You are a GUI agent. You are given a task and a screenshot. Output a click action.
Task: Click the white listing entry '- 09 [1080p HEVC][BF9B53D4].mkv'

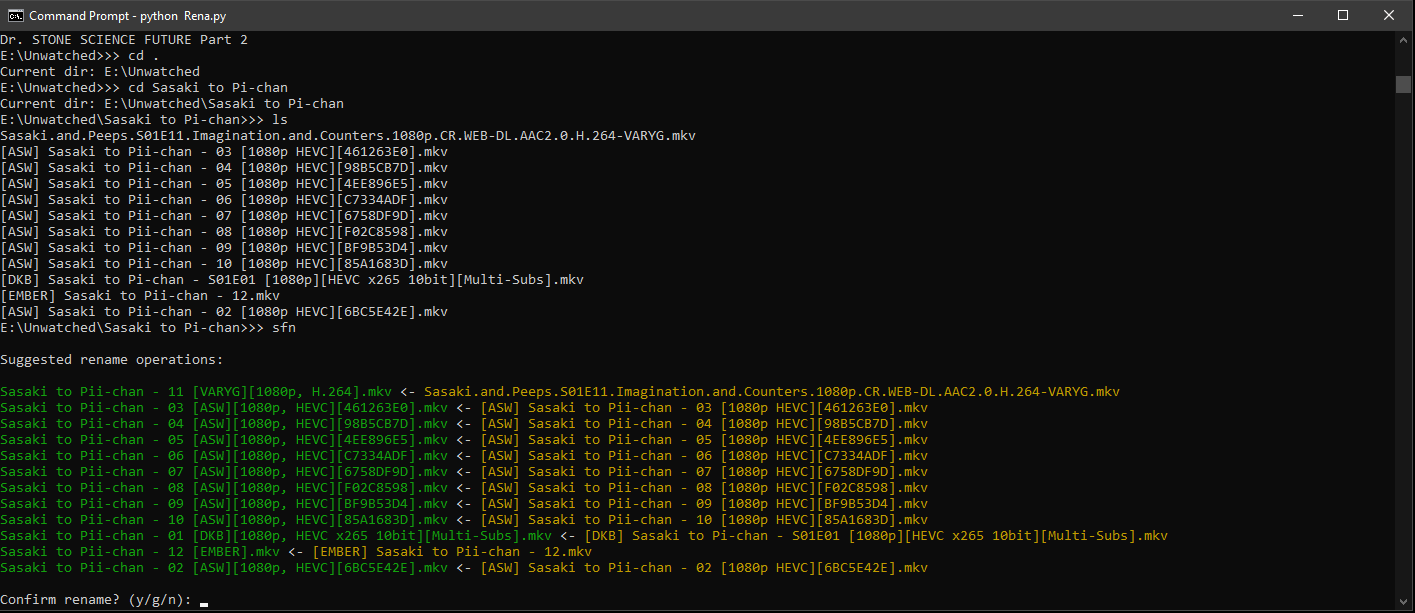click(224, 248)
